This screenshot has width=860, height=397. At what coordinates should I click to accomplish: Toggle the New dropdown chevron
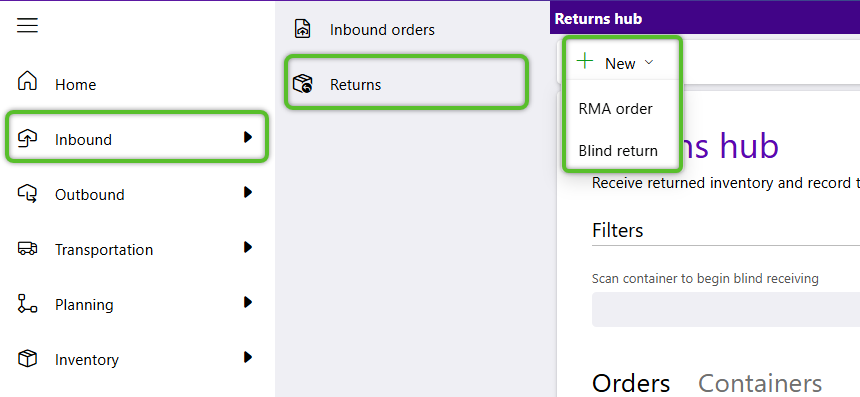[x=649, y=63]
